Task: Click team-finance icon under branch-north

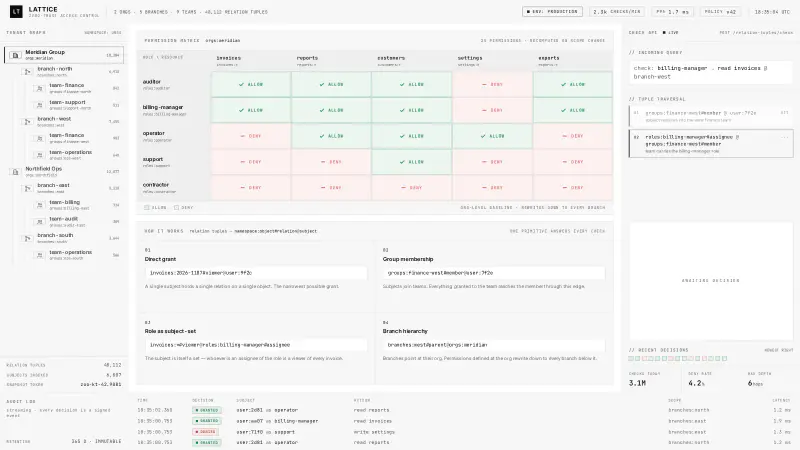Action: coord(39,88)
